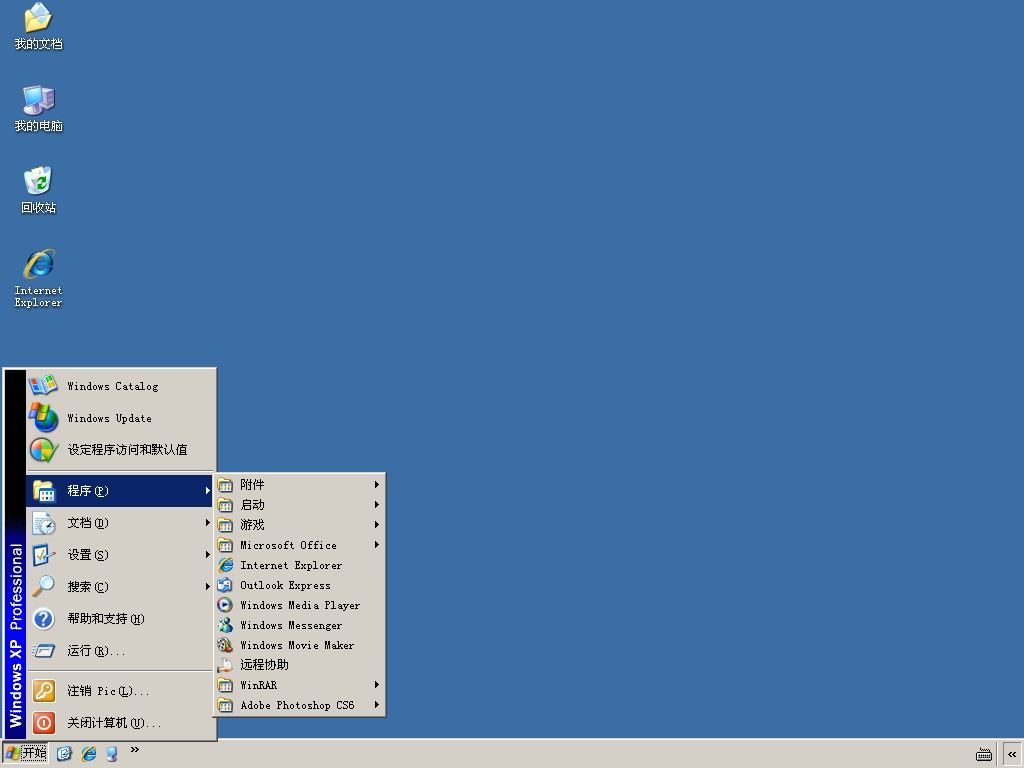Click the 游戏 folder icon in submenu
Screen dimensions: 1024x768
(225, 524)
